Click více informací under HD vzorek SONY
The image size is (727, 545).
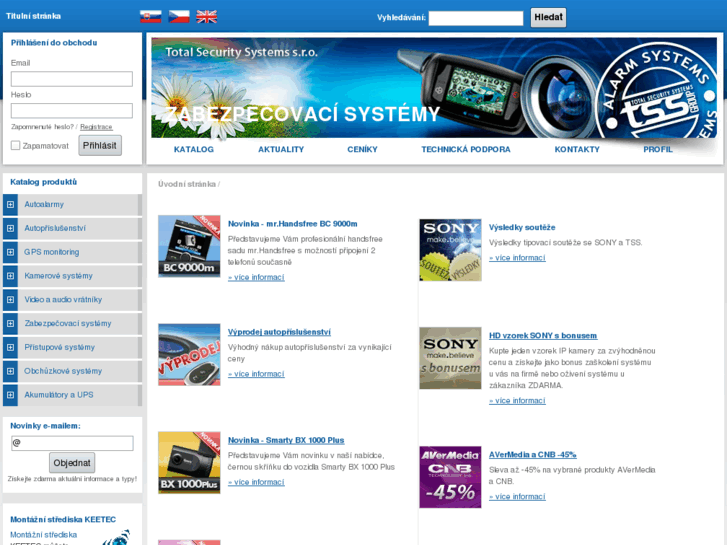(x=517, y=401)
